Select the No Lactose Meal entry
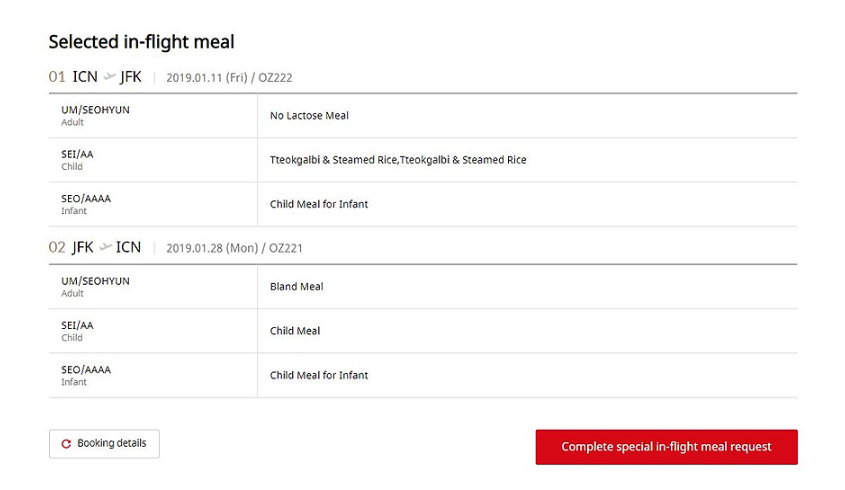Screen dimensions: 845x490 pos(309,116)
